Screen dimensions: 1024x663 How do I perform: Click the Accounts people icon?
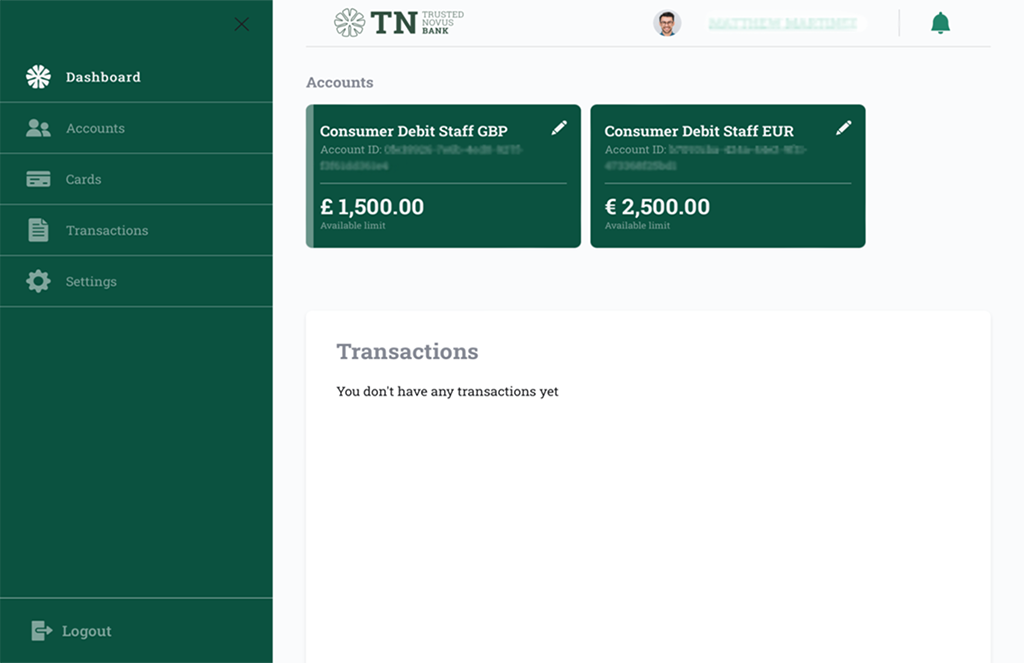tap(38, 128)
